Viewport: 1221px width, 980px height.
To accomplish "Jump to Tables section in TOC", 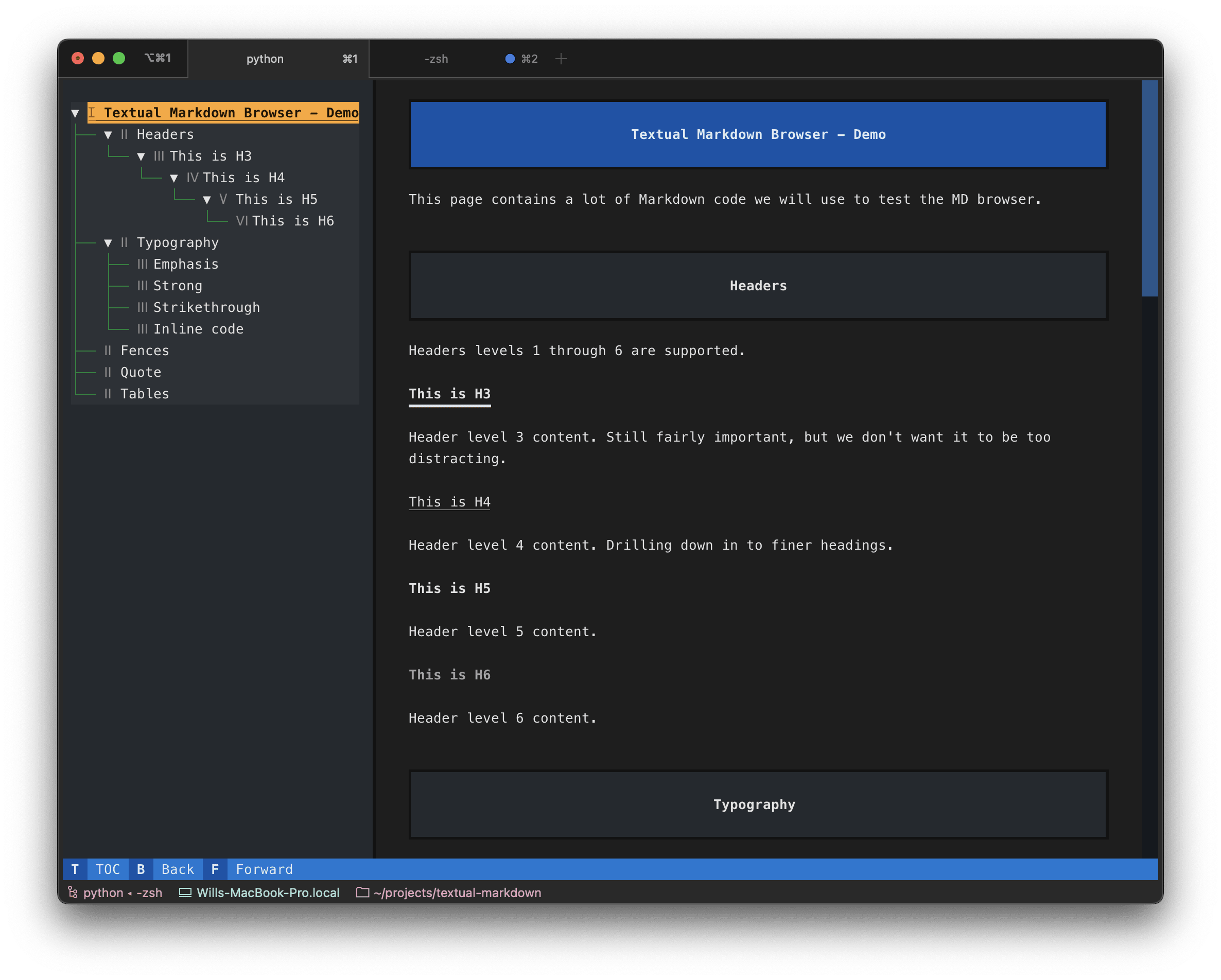I will pos(145,393).
